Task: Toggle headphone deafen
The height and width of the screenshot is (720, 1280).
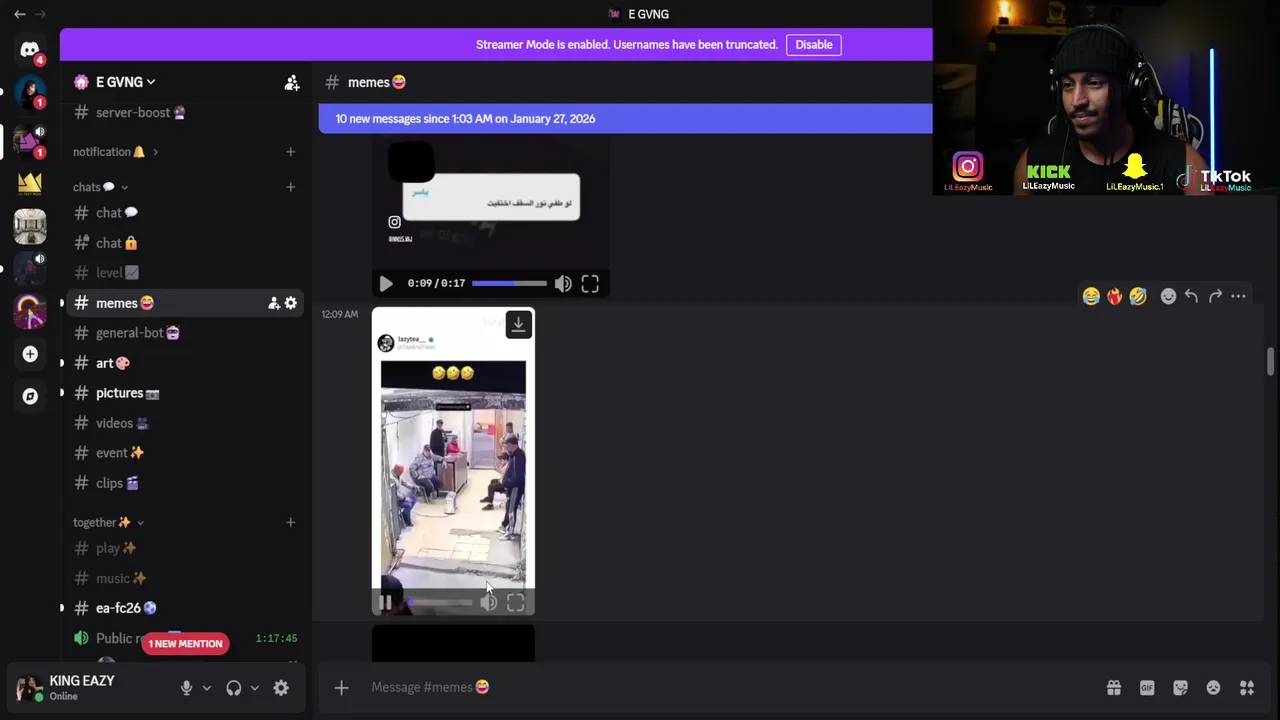Action: pos(233,688)
